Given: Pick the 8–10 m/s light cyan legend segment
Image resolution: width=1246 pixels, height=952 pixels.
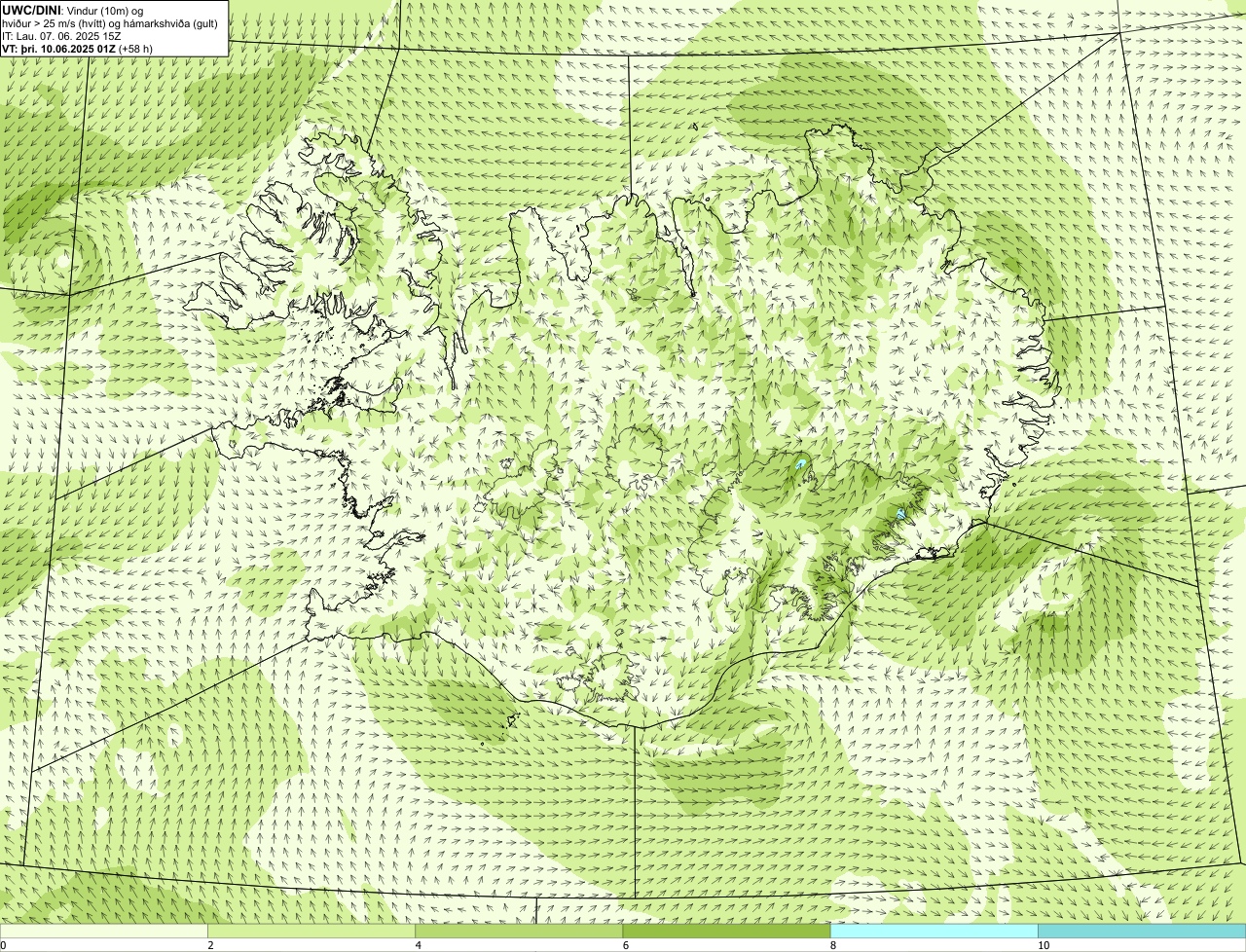Looking at the screenshot, I should 934,932.
